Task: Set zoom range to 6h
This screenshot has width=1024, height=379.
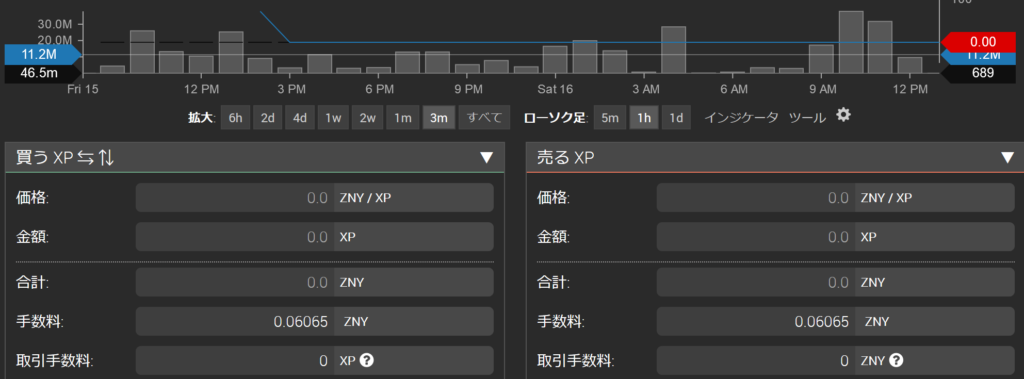Action: tap(235, 118)
